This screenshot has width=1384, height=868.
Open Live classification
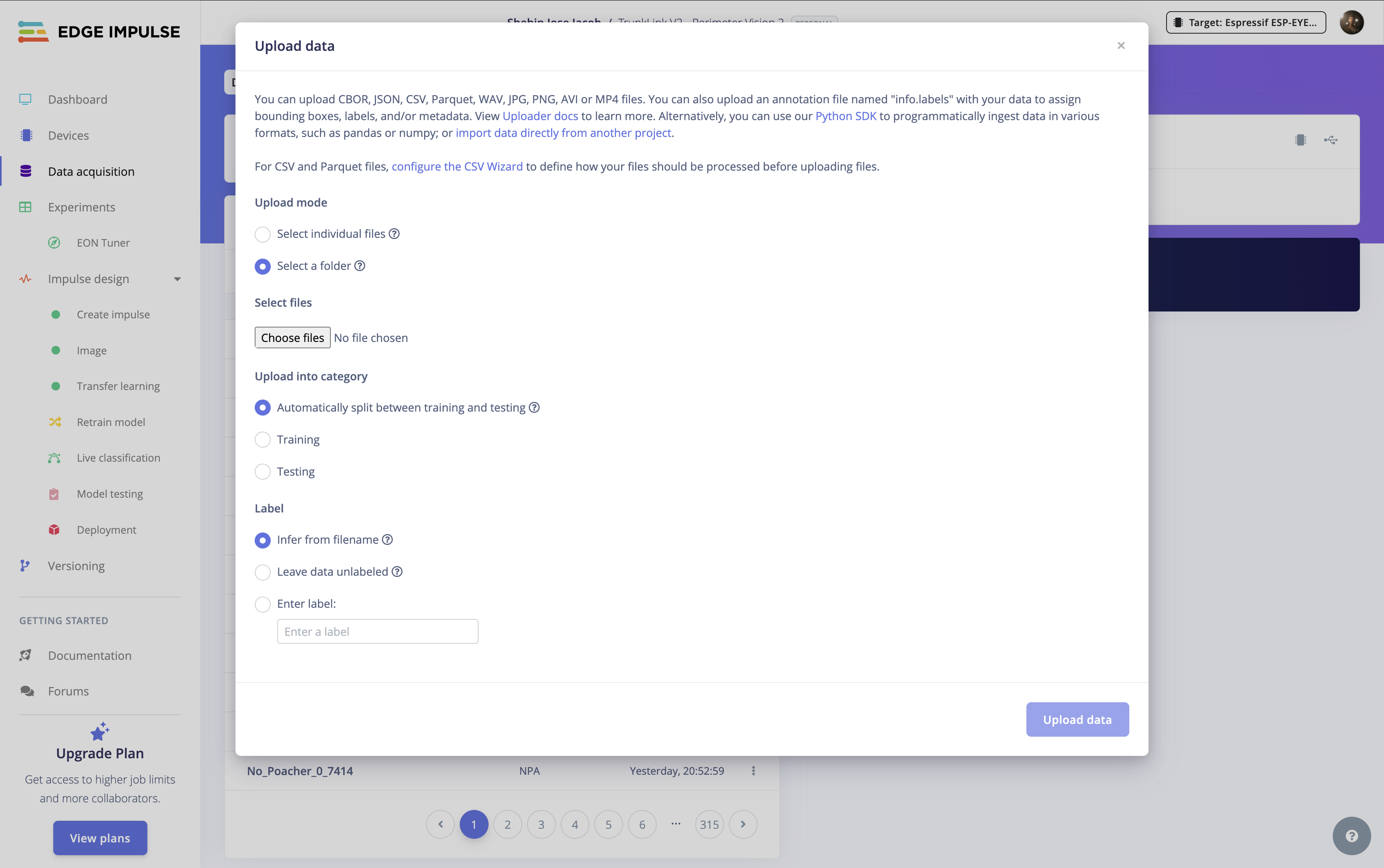click(x=118, y=458)
